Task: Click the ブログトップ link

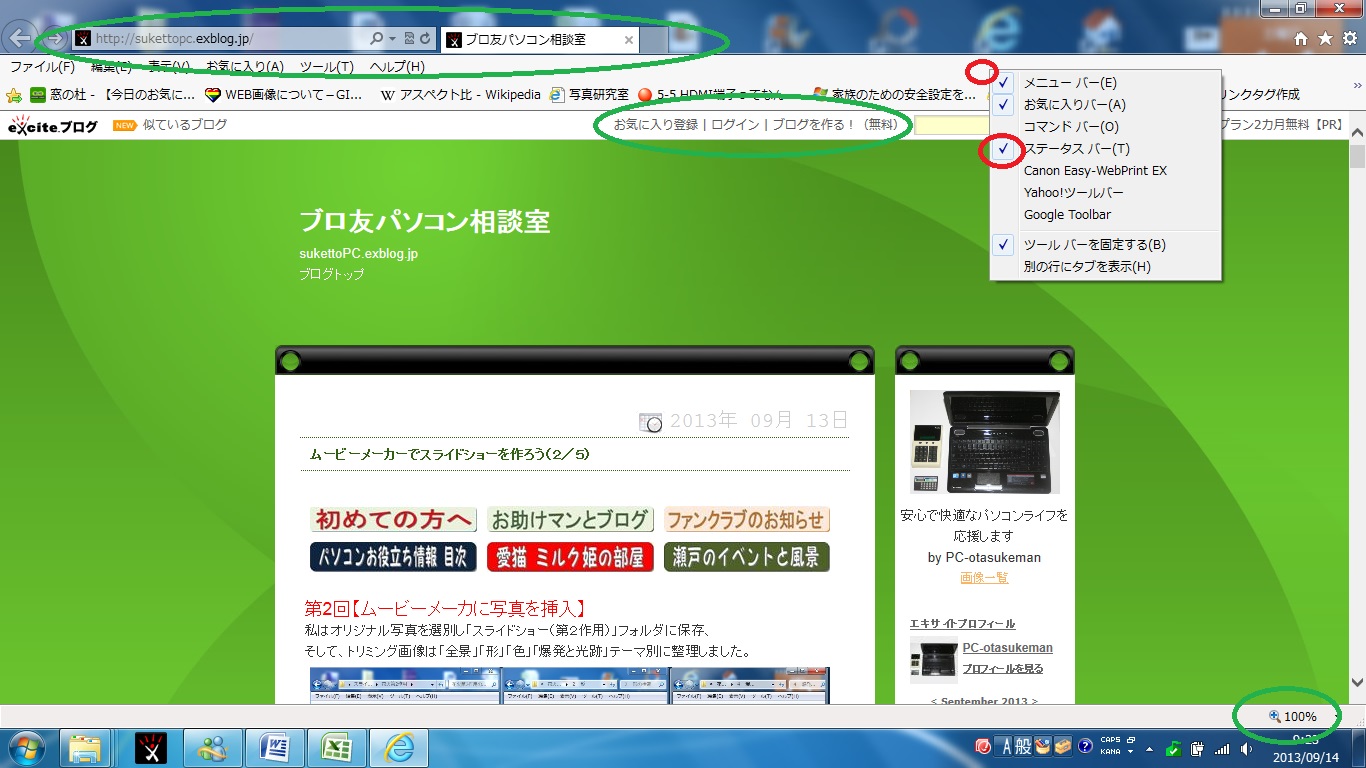Action: pos(331,274)
